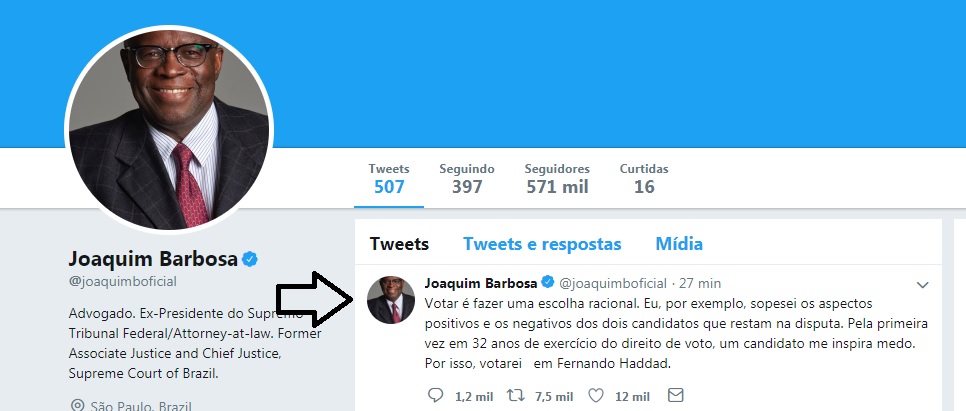Click the @joaquimboficial handle in tweet
Viewport: 966px width, 411px height.
(x=612, y=283)
